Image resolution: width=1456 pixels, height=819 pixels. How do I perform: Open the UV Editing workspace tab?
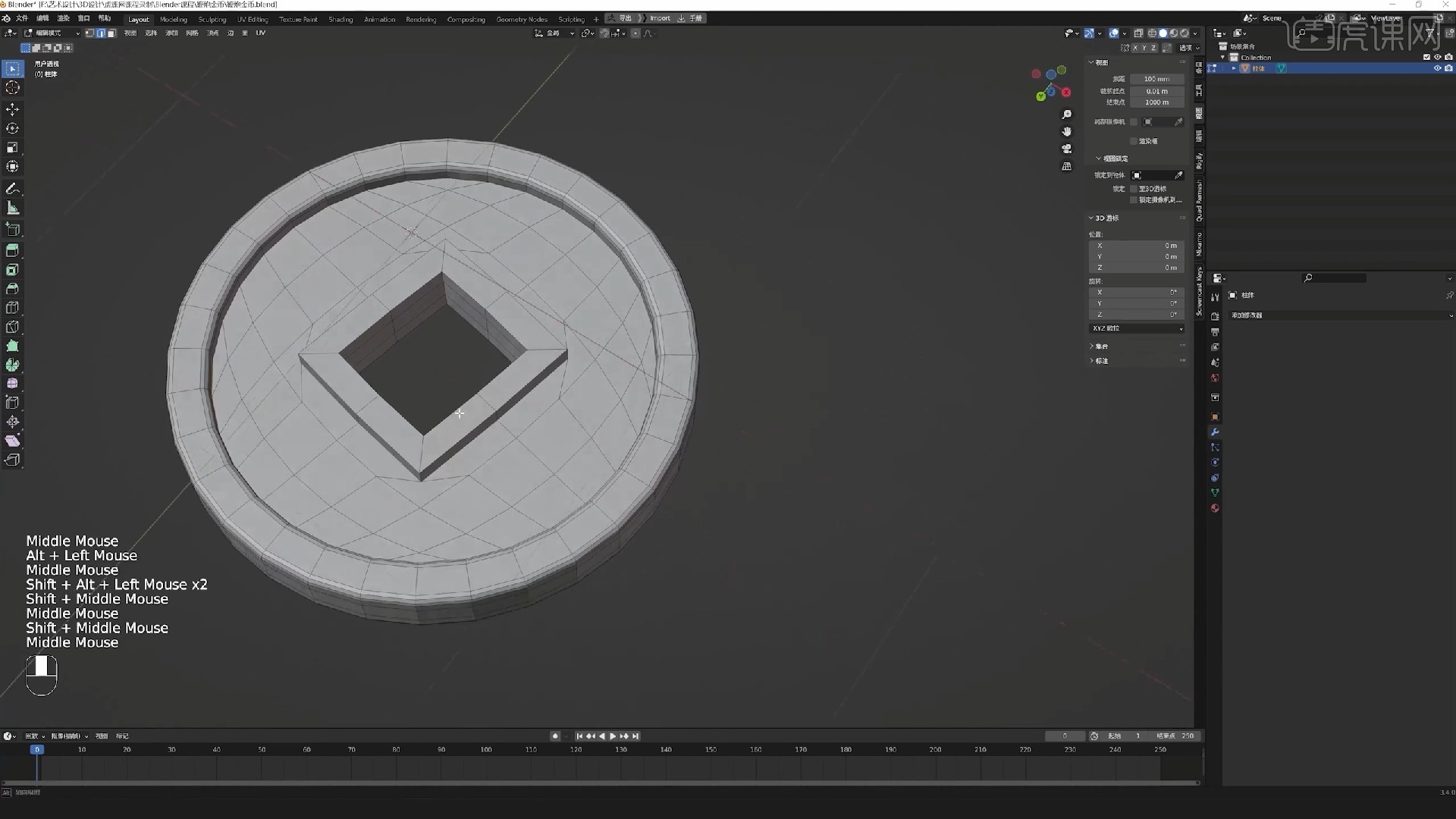tap(253, 20)
